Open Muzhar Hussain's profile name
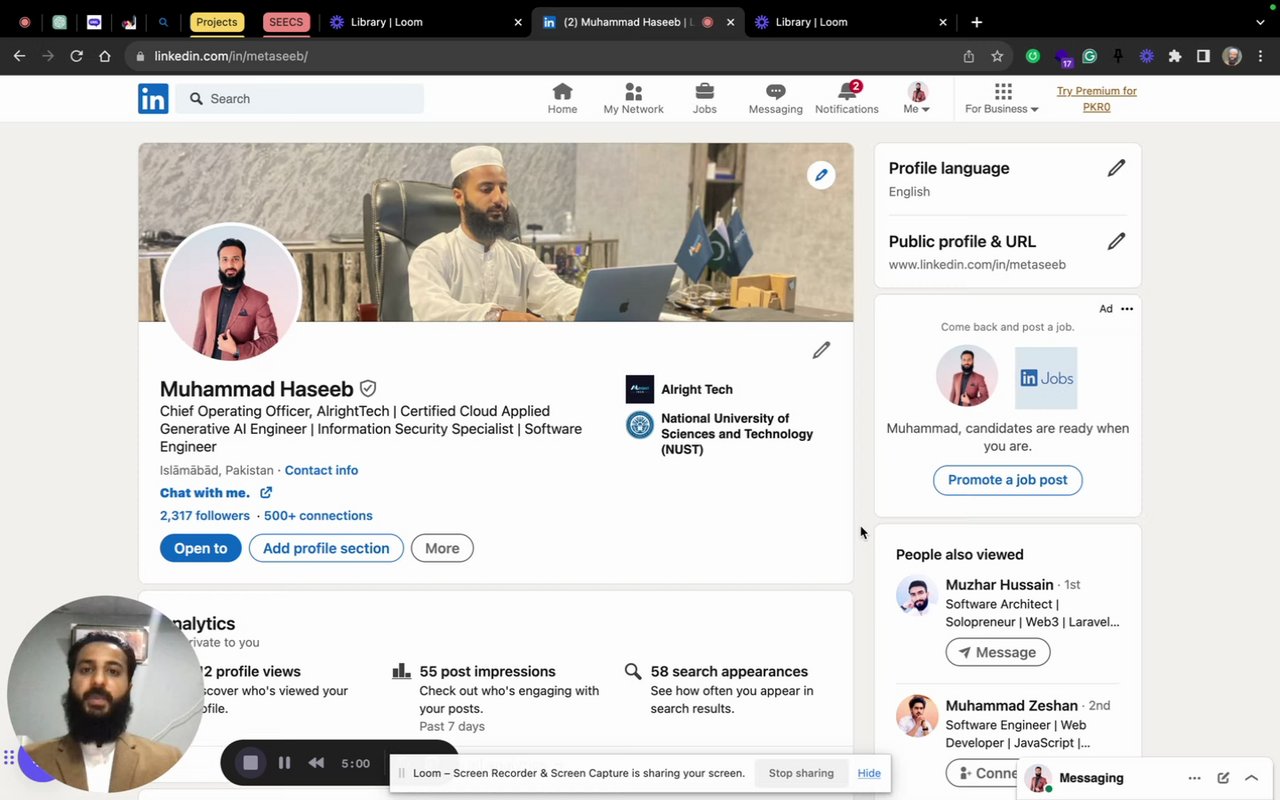This screenshot has width=1280, height=800. pos(999,585)
